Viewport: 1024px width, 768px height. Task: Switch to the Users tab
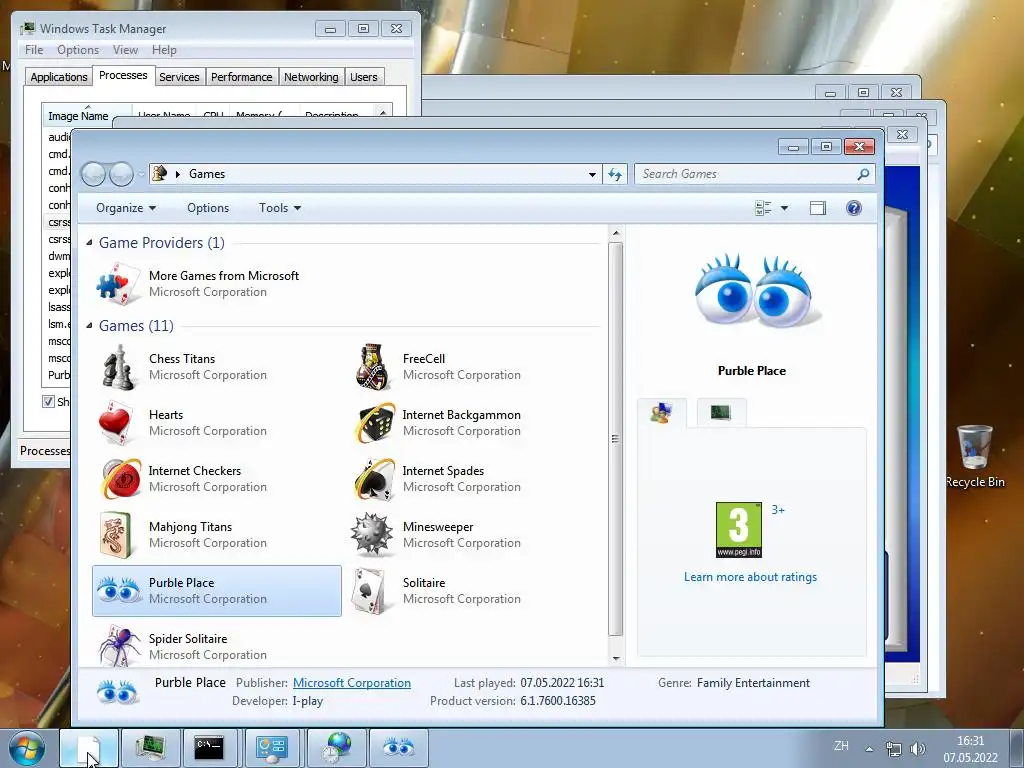tap(363, 77)
